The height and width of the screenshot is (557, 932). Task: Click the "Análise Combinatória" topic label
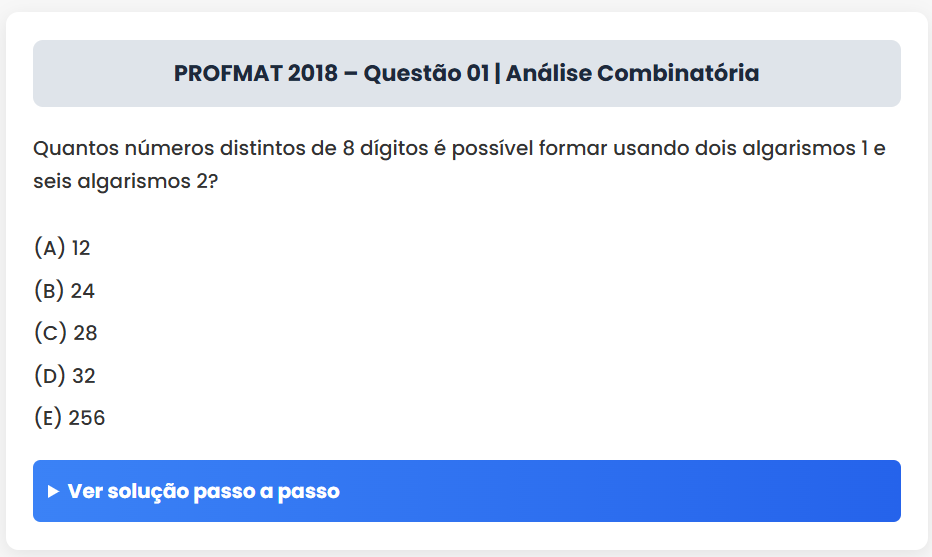(x=632, y=73)
